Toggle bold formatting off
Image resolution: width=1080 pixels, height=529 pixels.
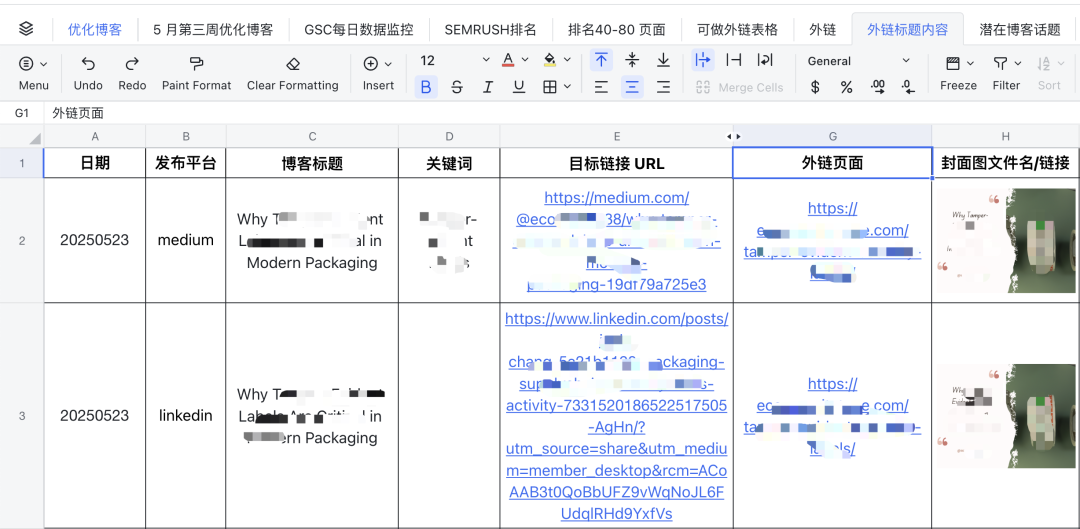(x=426, y=87)
